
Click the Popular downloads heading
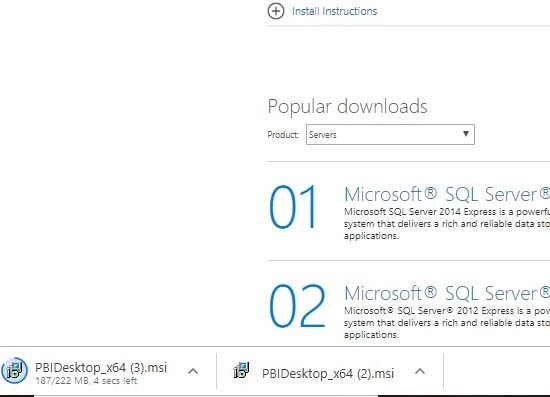[347, 107]
